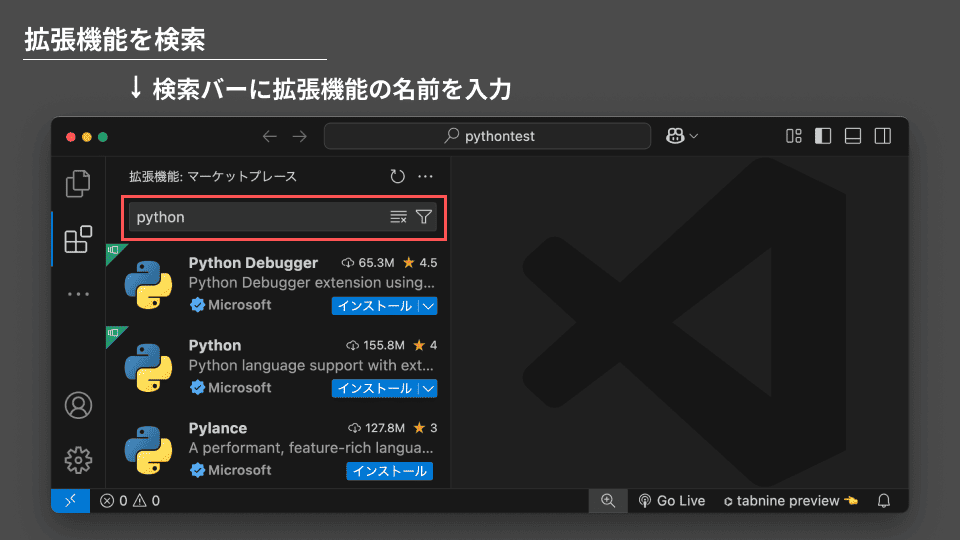Start Go Live server

(672, 501)
